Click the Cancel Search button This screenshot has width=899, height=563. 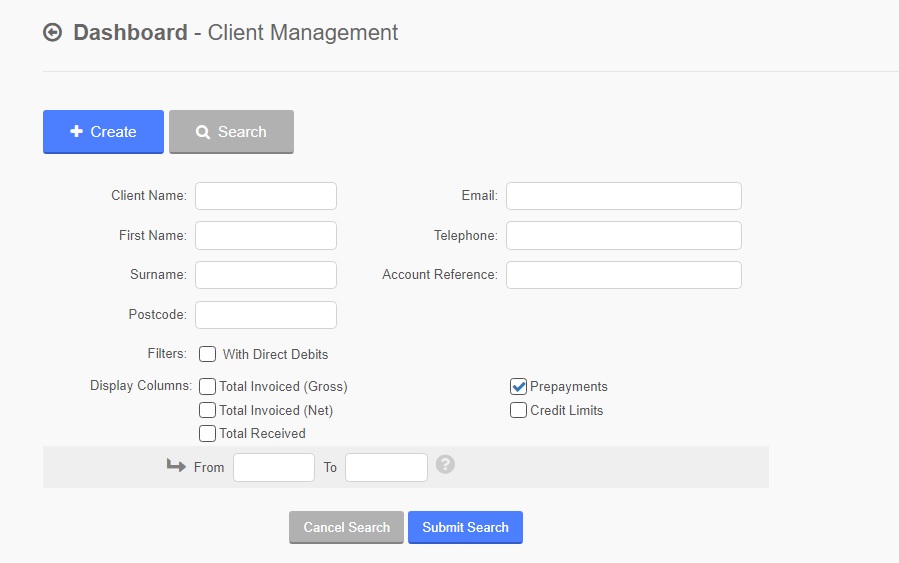pos(346,527)
